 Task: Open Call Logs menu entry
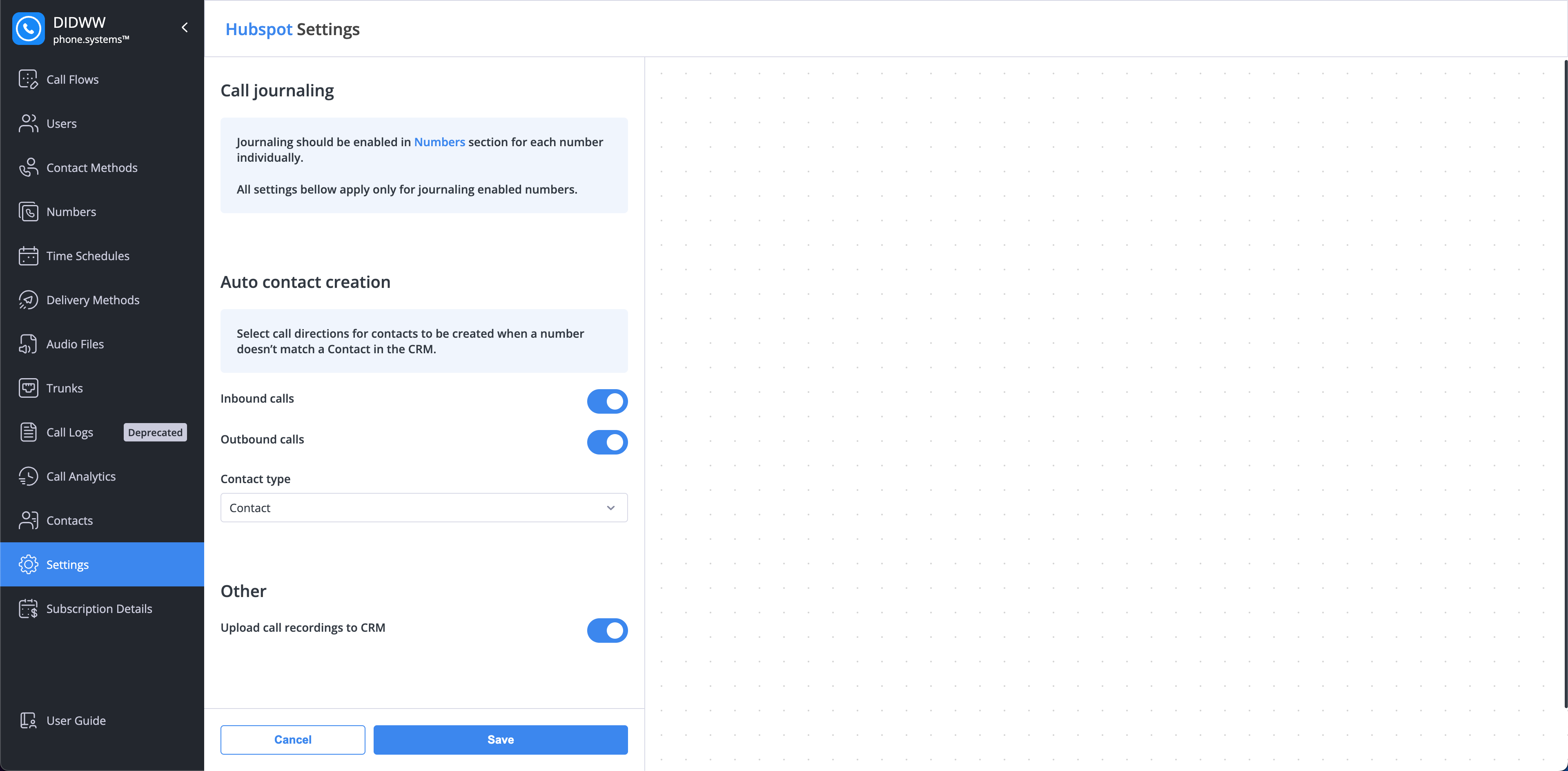102,432
